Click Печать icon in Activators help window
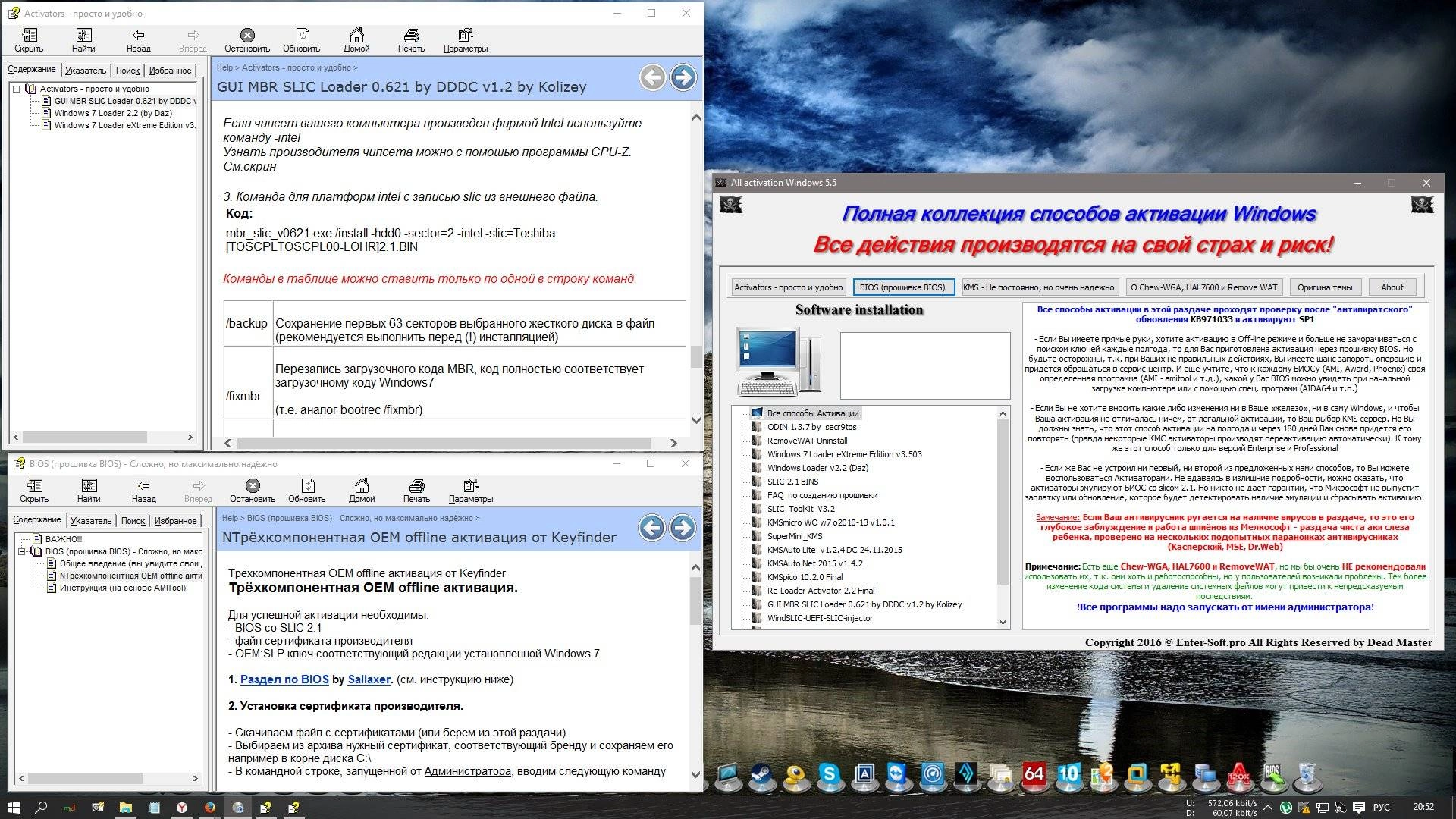1456x819 pixels. pos(411,40)
